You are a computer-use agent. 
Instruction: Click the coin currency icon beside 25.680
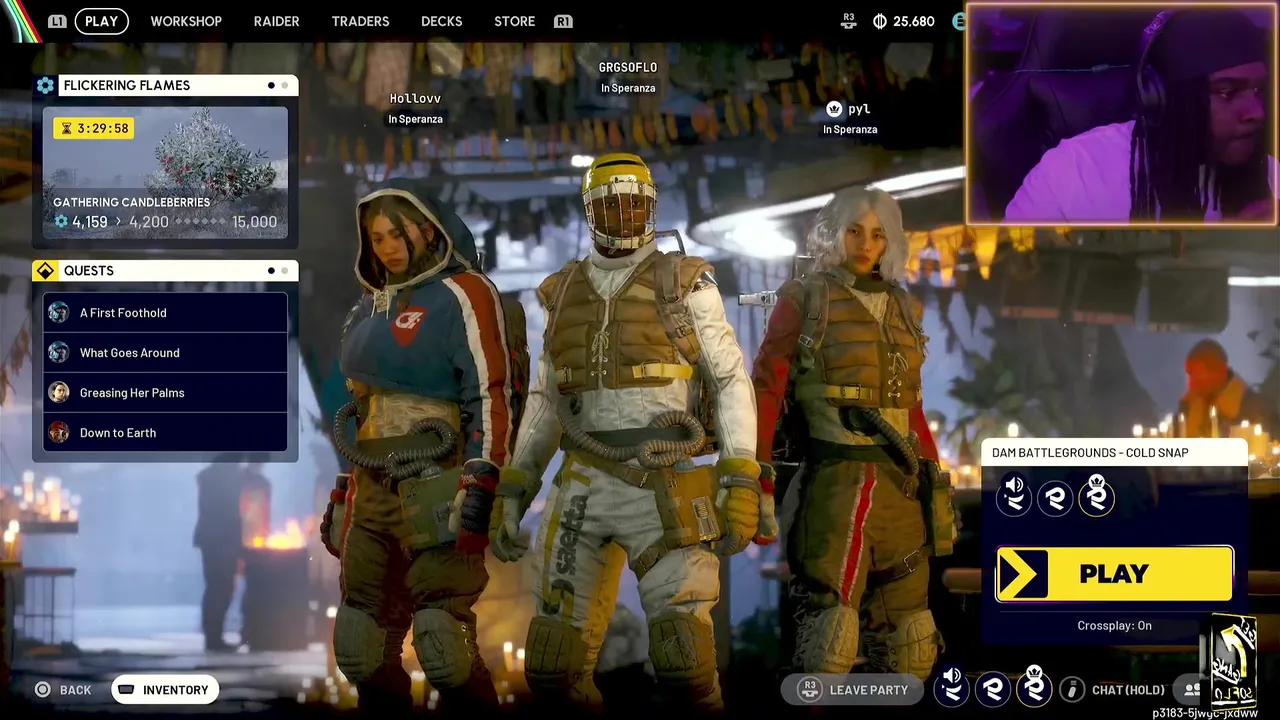880,21
